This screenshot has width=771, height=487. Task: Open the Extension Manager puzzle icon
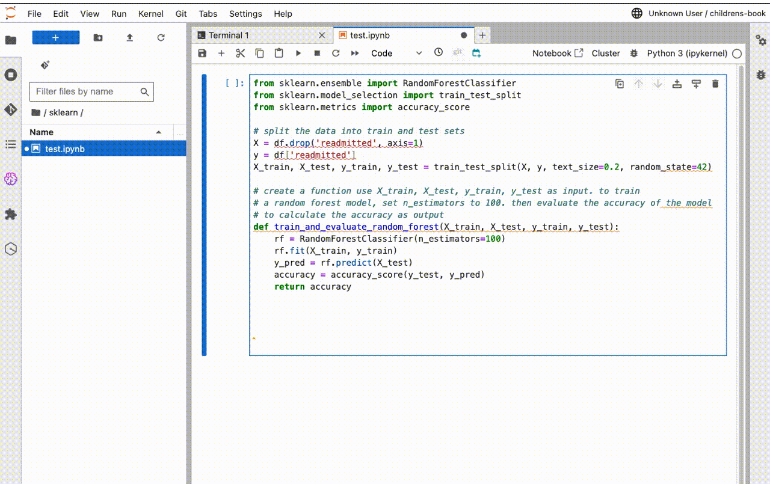(x=10, y=214)
